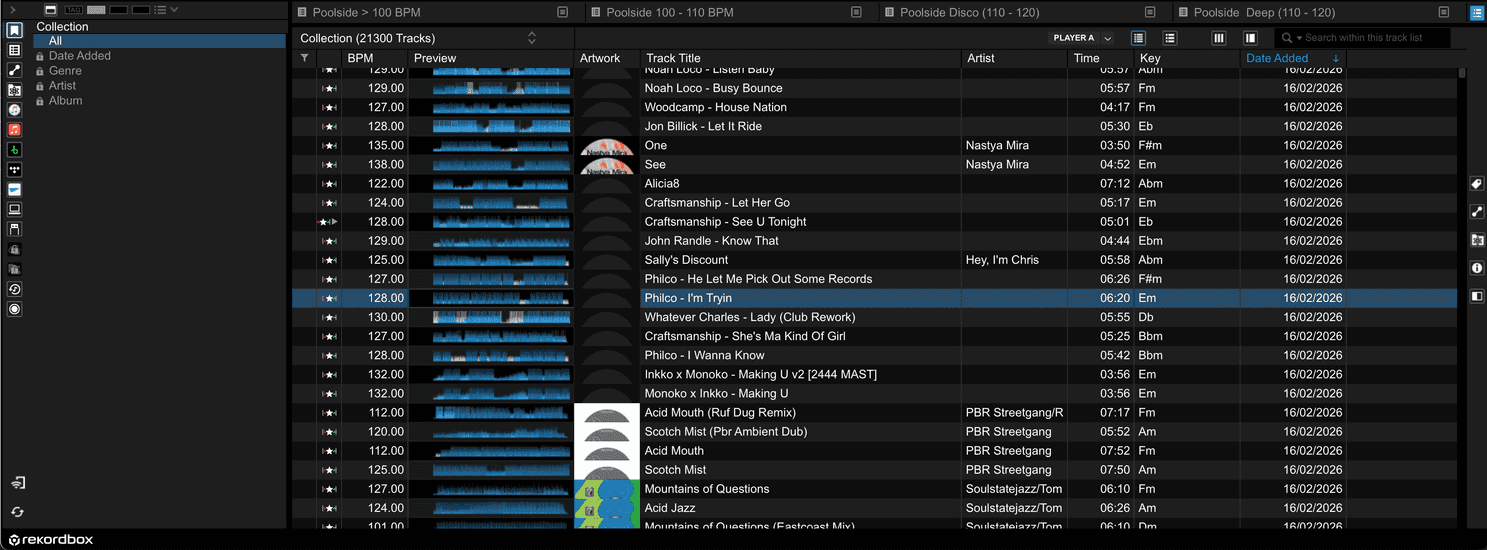This screenshot has width=1487, height=550.
Task: Open the list options dropdown in top toolbar
Action: pyautogui.click(x=174, y=10)
